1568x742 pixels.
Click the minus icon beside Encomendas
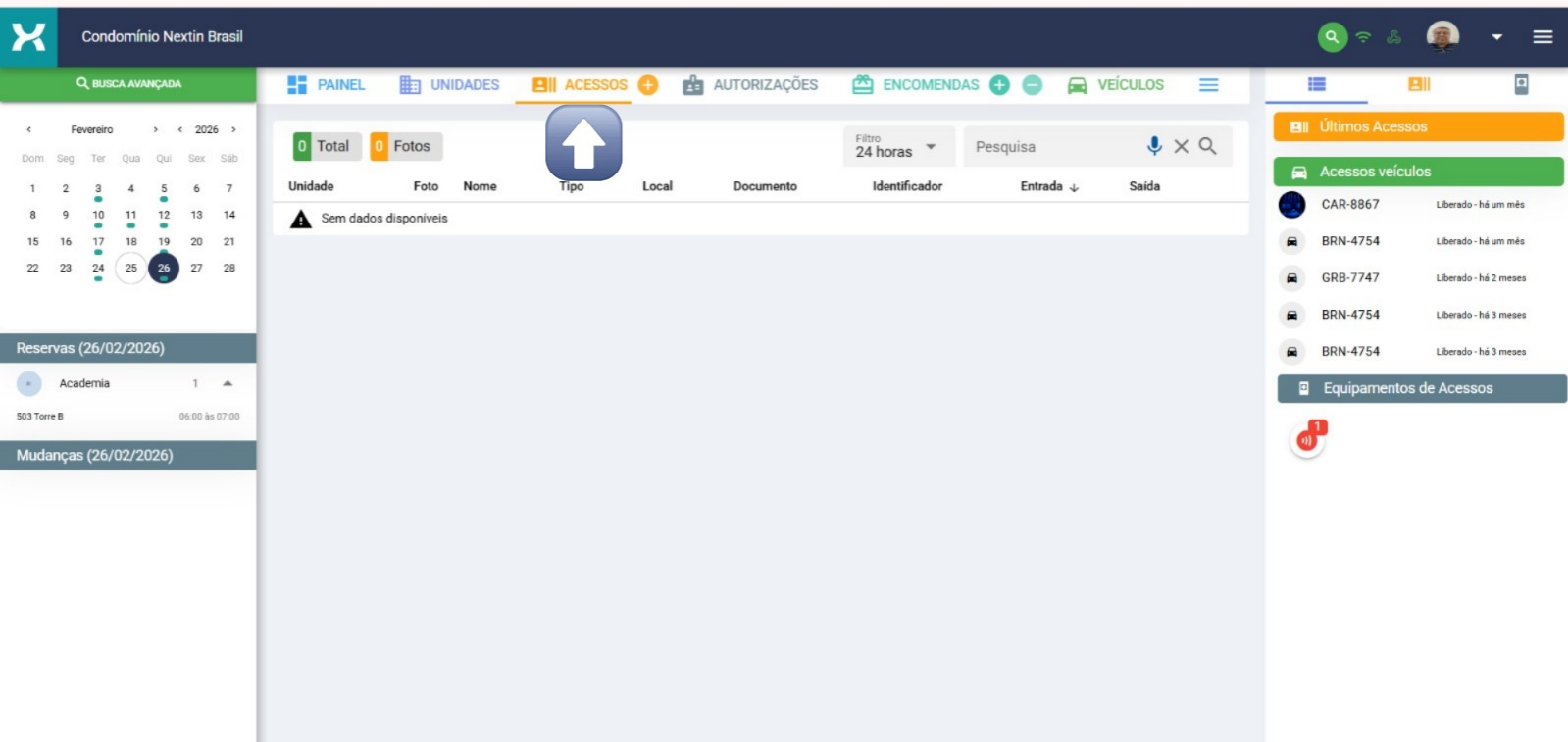point(1032,85)
